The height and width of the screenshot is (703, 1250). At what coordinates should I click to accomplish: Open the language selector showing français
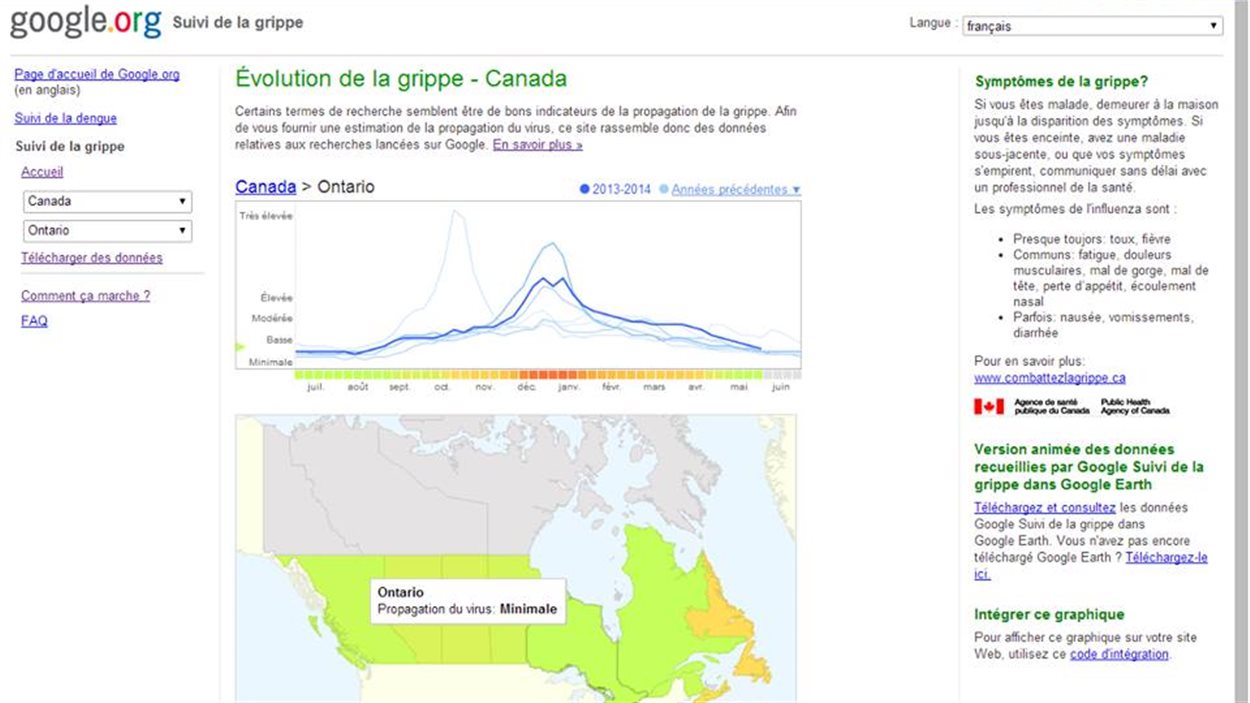click(1093, 26)
